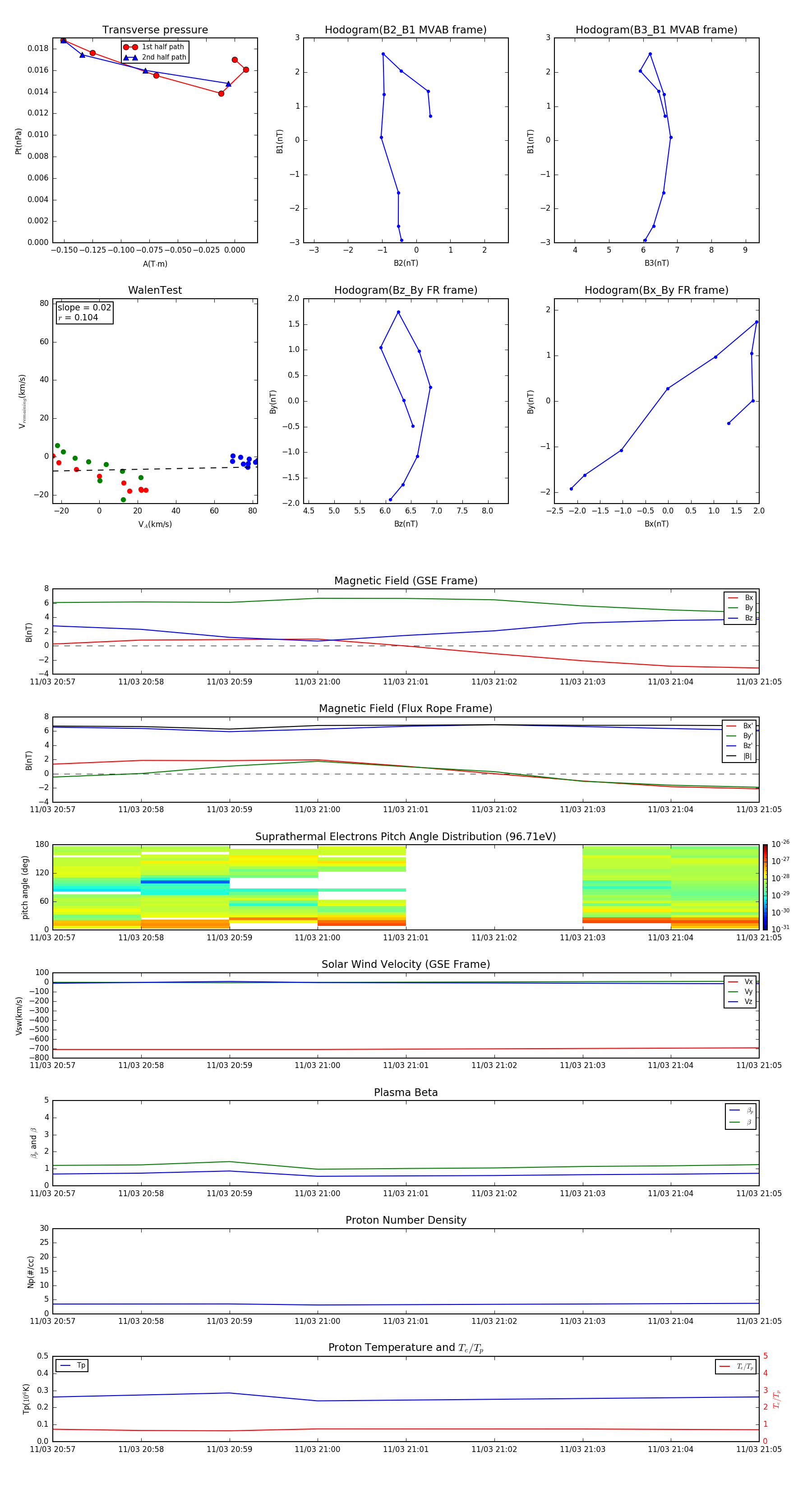This screenshot has width=812, height=1489.
Task: Click the "Bx(nT)" x-axis label
Action: coord(656,524)
